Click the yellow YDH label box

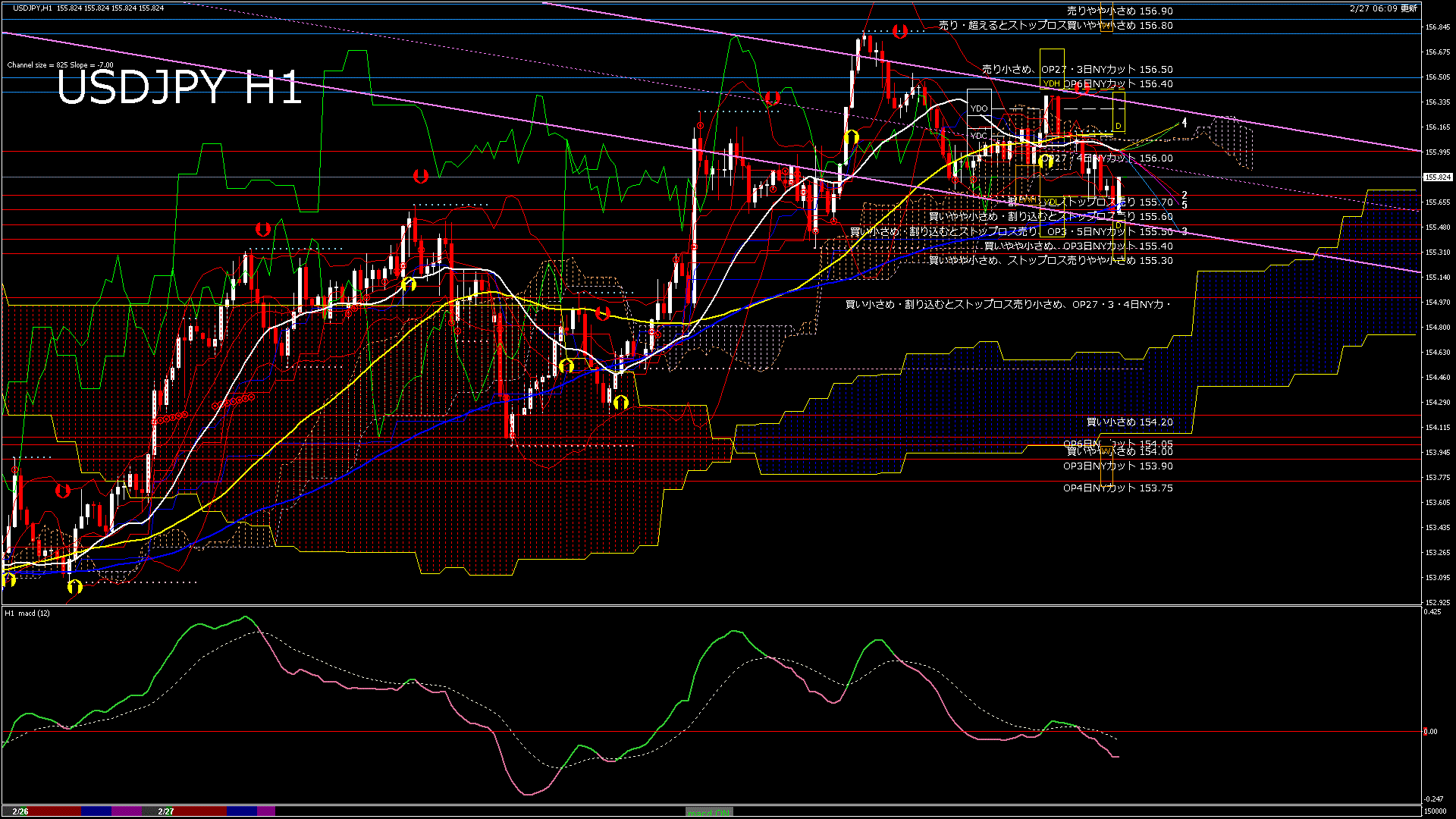pos(1051,83)
